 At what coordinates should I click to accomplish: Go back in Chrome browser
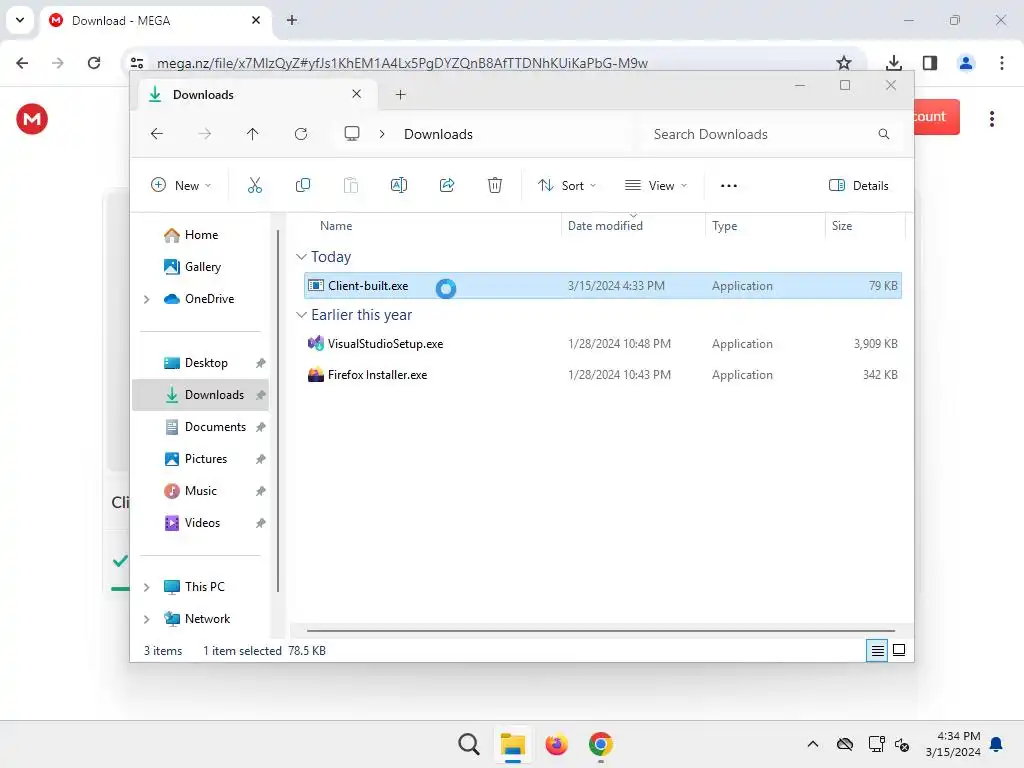coord(22,63)
